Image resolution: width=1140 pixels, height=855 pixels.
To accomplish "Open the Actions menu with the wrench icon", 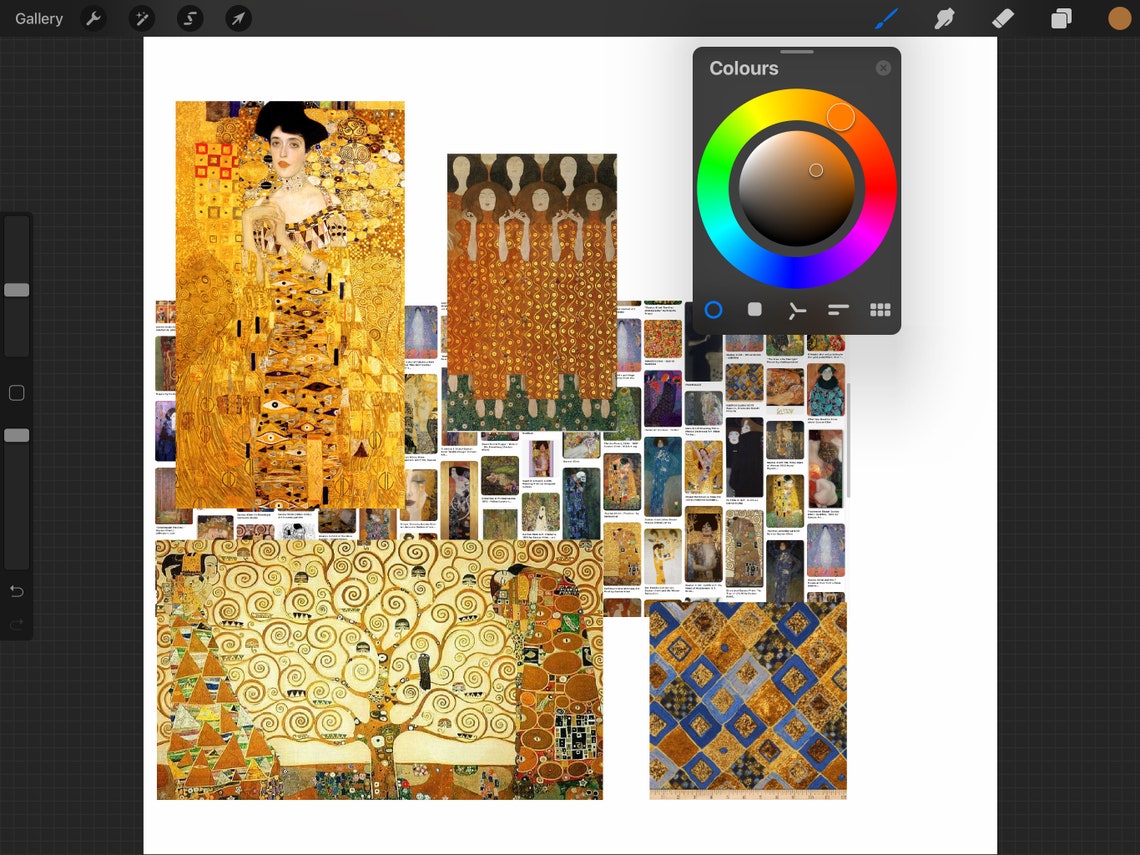I will pyautogui.click(x=93, y=18).
